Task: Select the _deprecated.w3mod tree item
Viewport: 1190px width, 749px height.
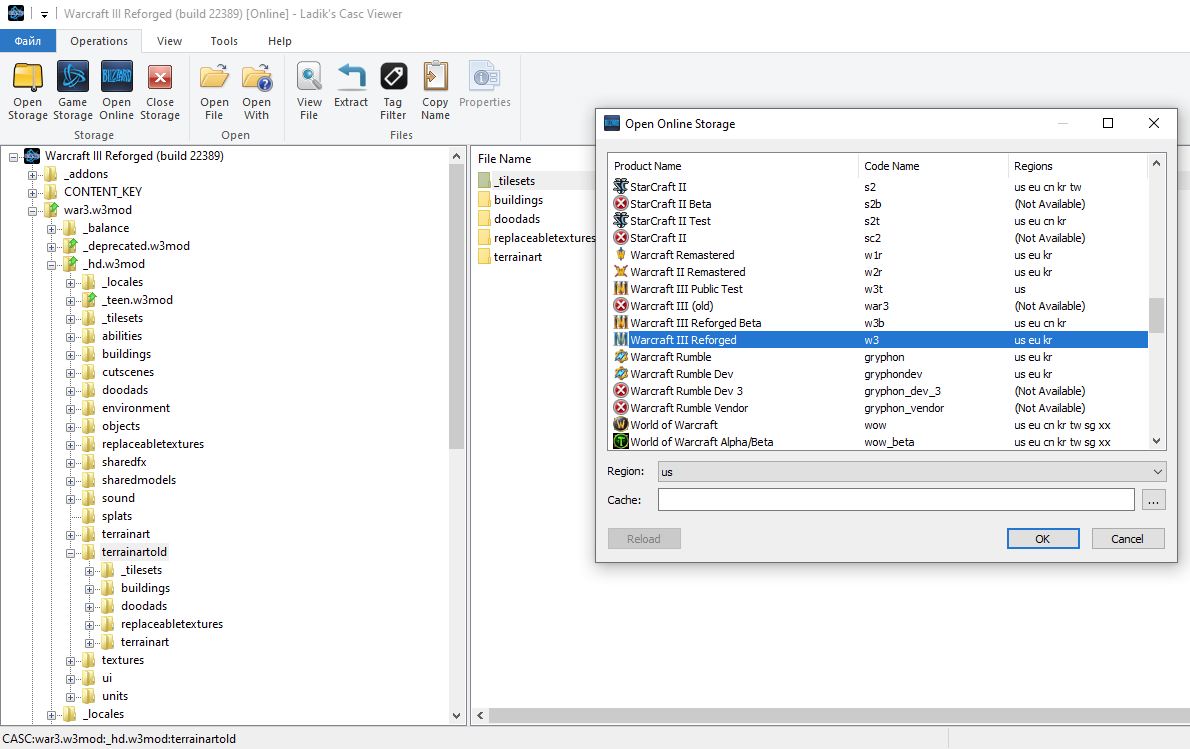Action: click(x=137, y=247)
